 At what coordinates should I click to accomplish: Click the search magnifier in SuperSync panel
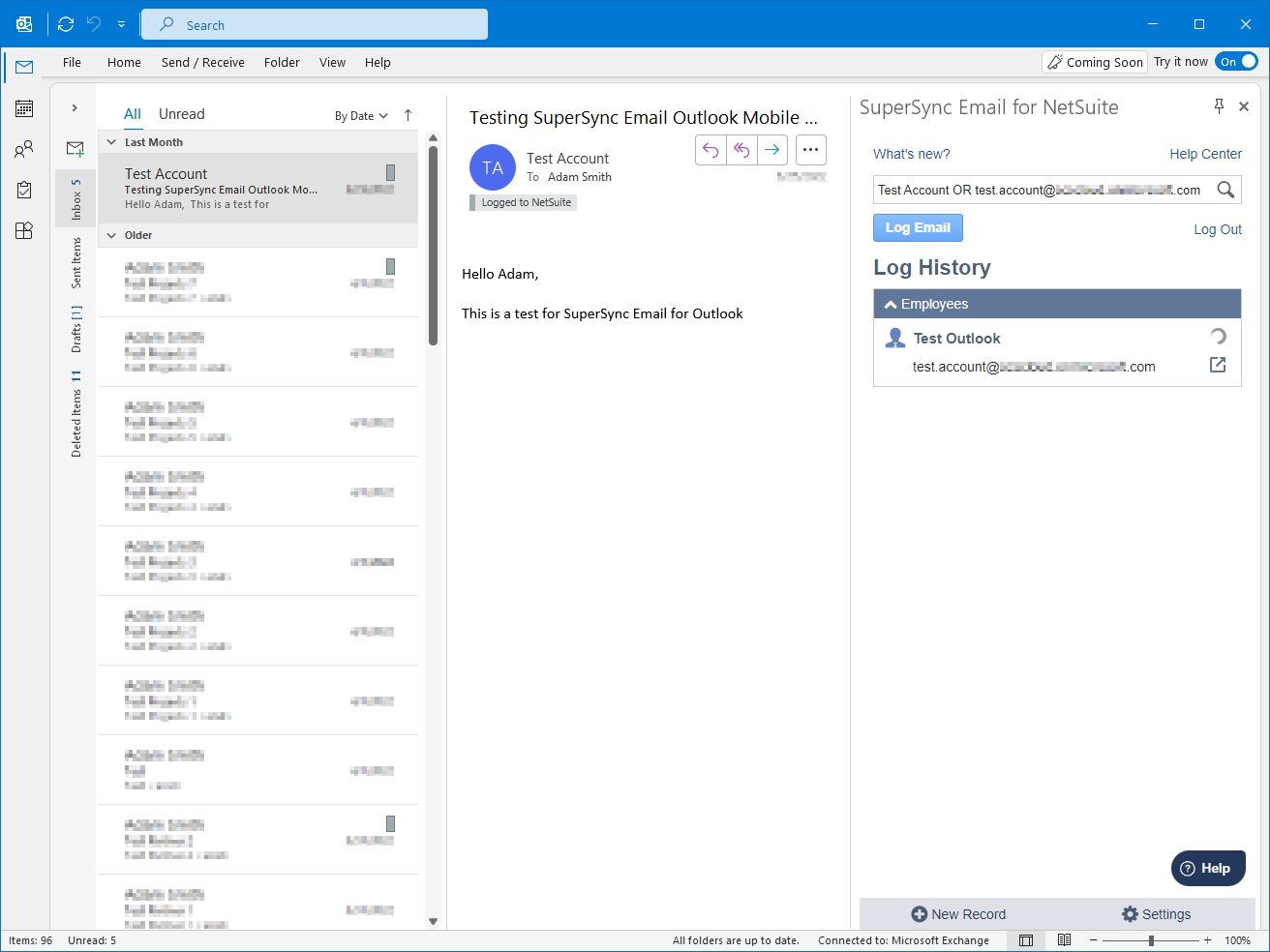point(1225,190)
